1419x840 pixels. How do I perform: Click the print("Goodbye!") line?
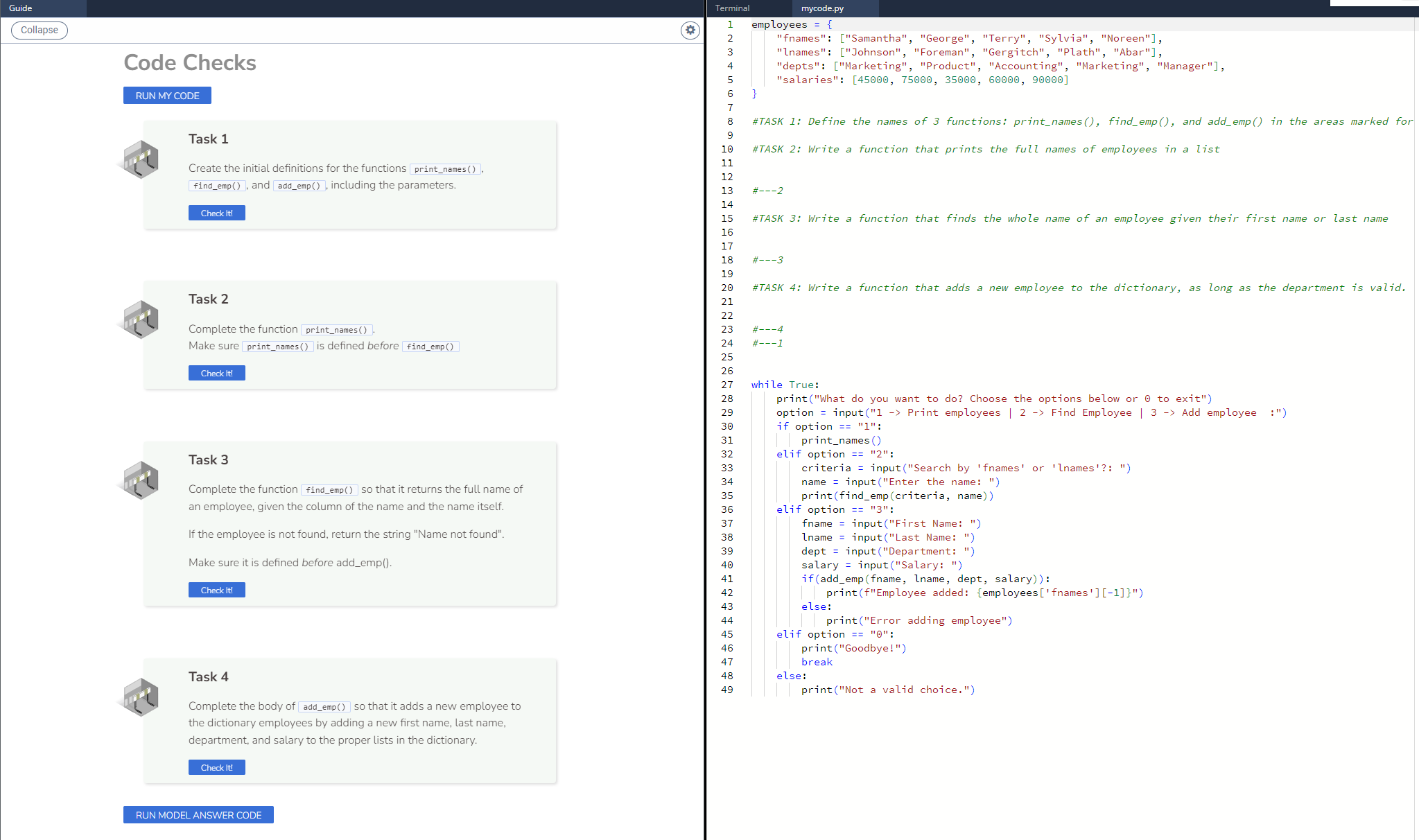[854, 648]
